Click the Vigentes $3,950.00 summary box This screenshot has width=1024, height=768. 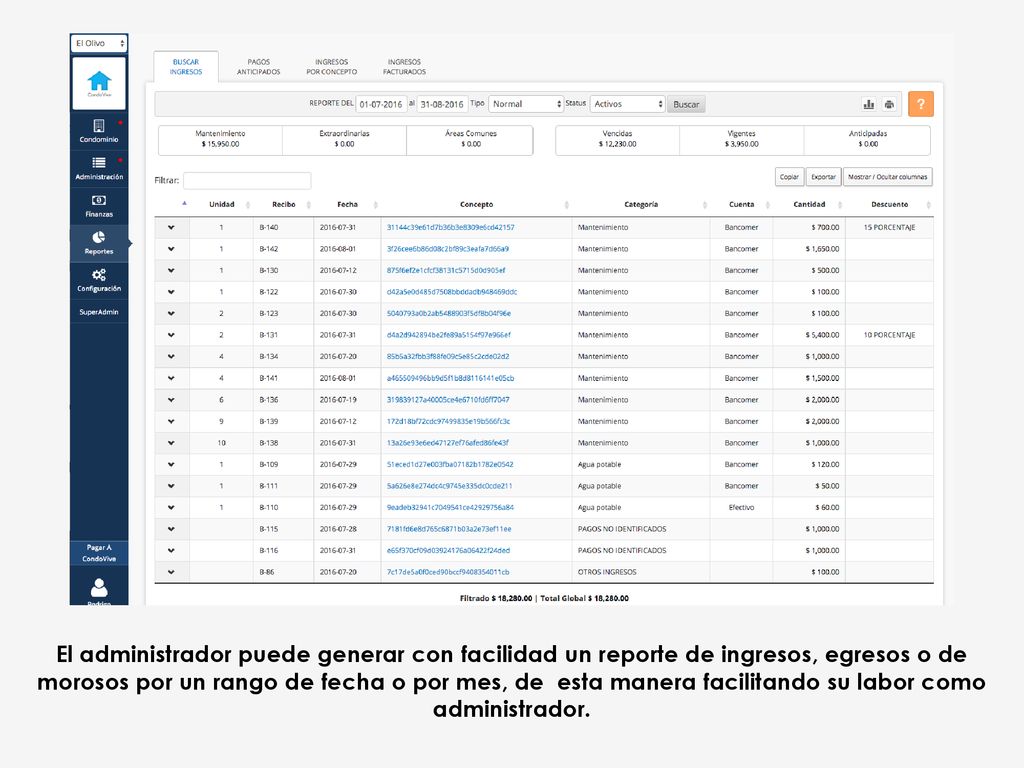pos(741,140)
